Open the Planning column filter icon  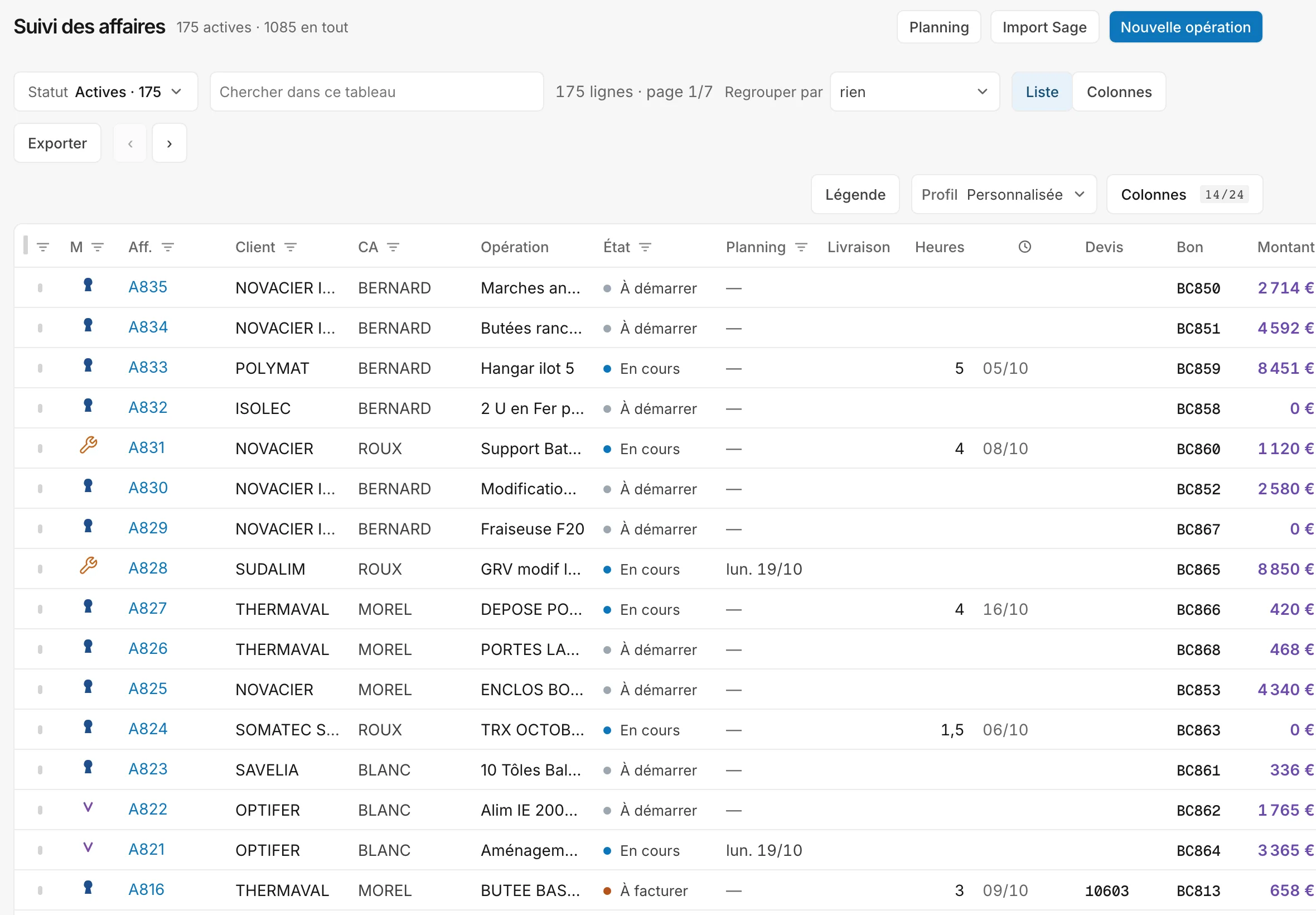801,247
